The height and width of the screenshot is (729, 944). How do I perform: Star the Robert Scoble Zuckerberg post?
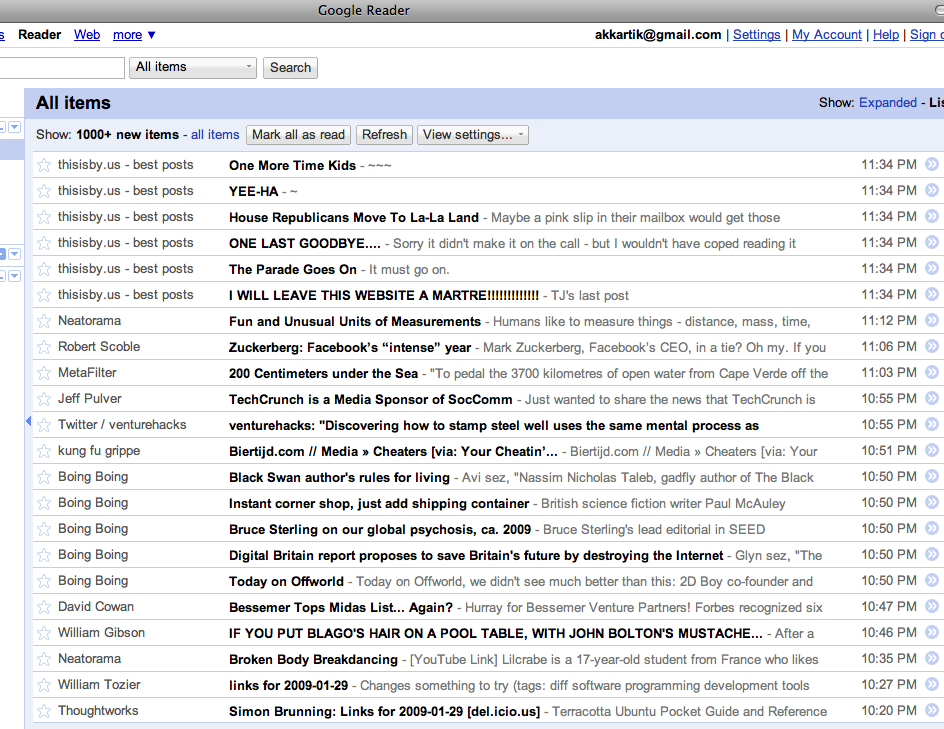(44, 347)
